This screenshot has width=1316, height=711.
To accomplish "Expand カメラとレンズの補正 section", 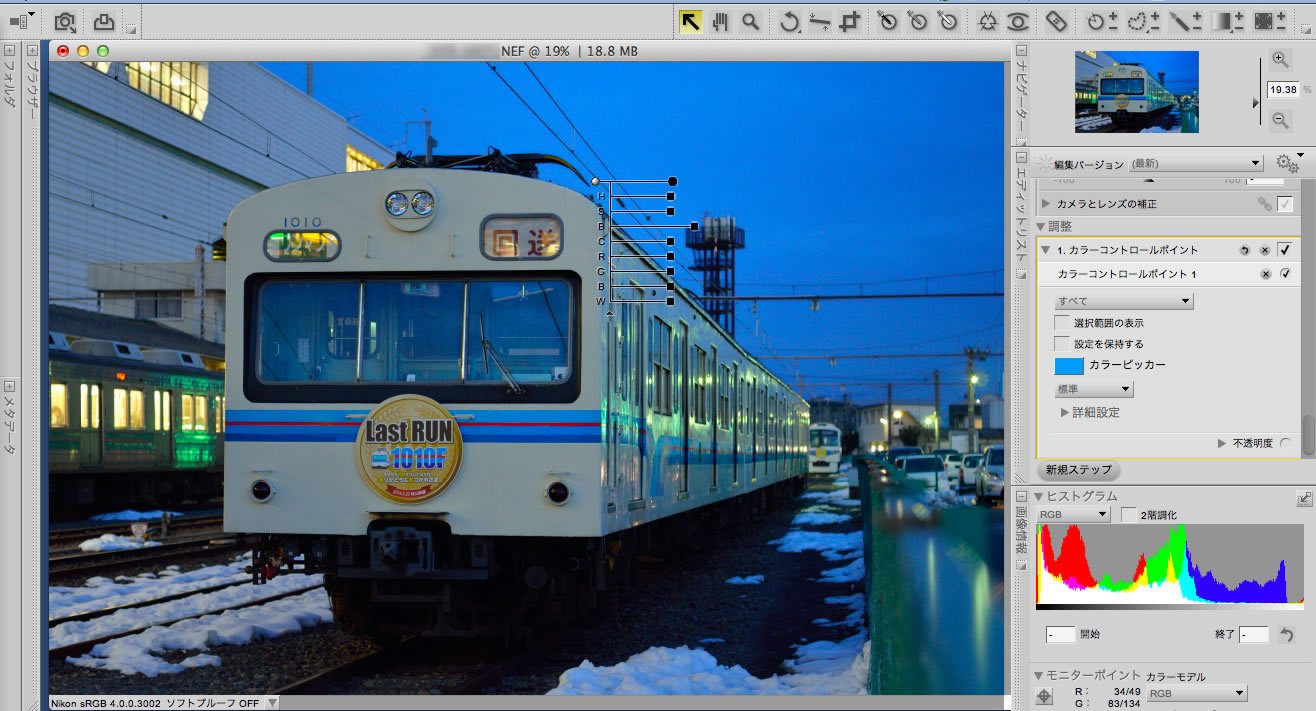I will coord(1046,204).
